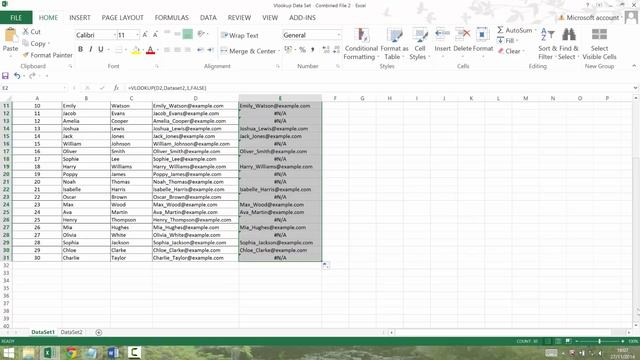
Task: Open Word from the taskbar
Action: pos(113,353)
